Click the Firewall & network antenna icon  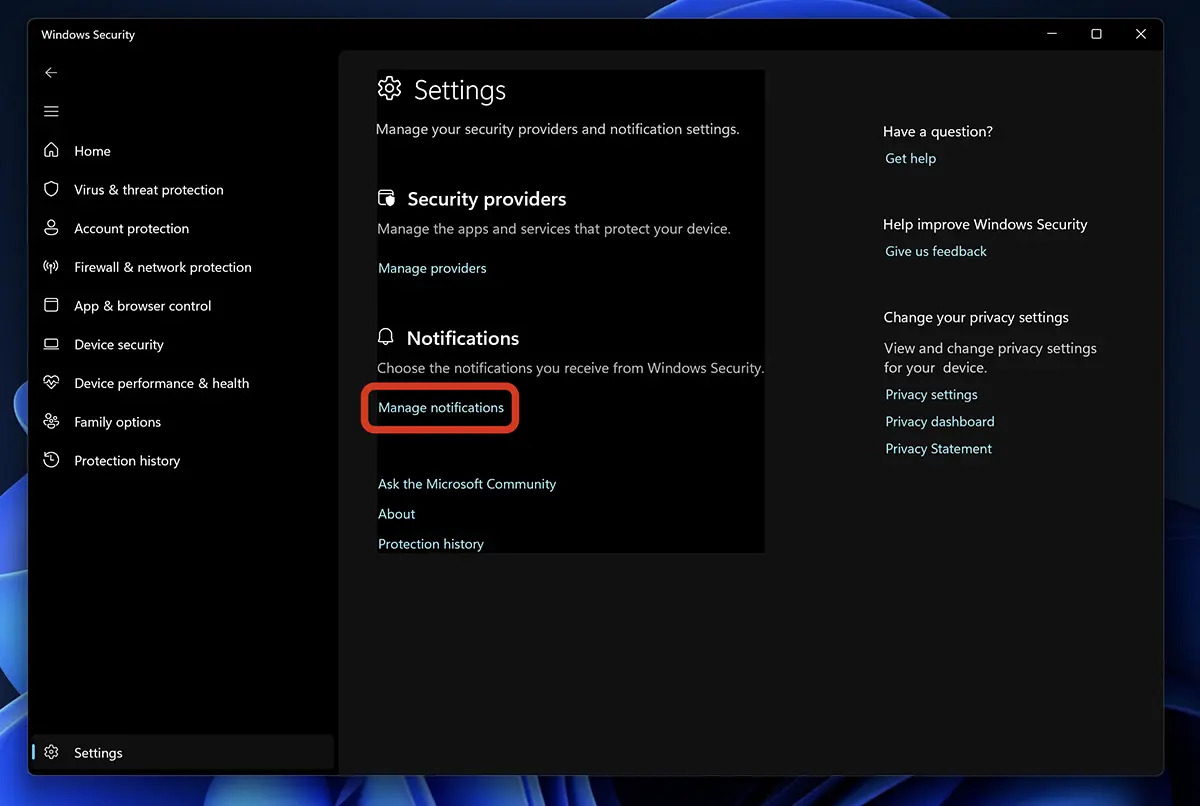(51, 267)
